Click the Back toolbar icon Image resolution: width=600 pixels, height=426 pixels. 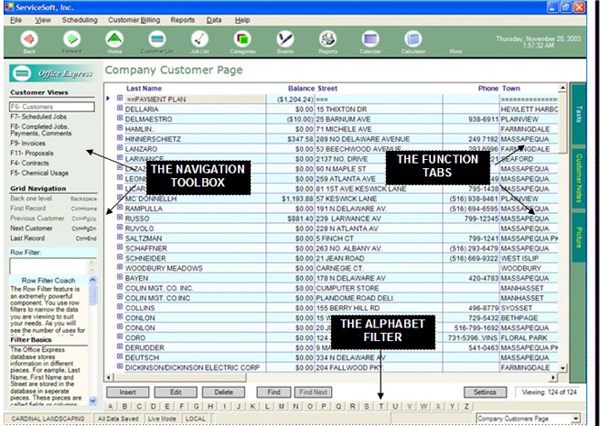coord(29,39)
